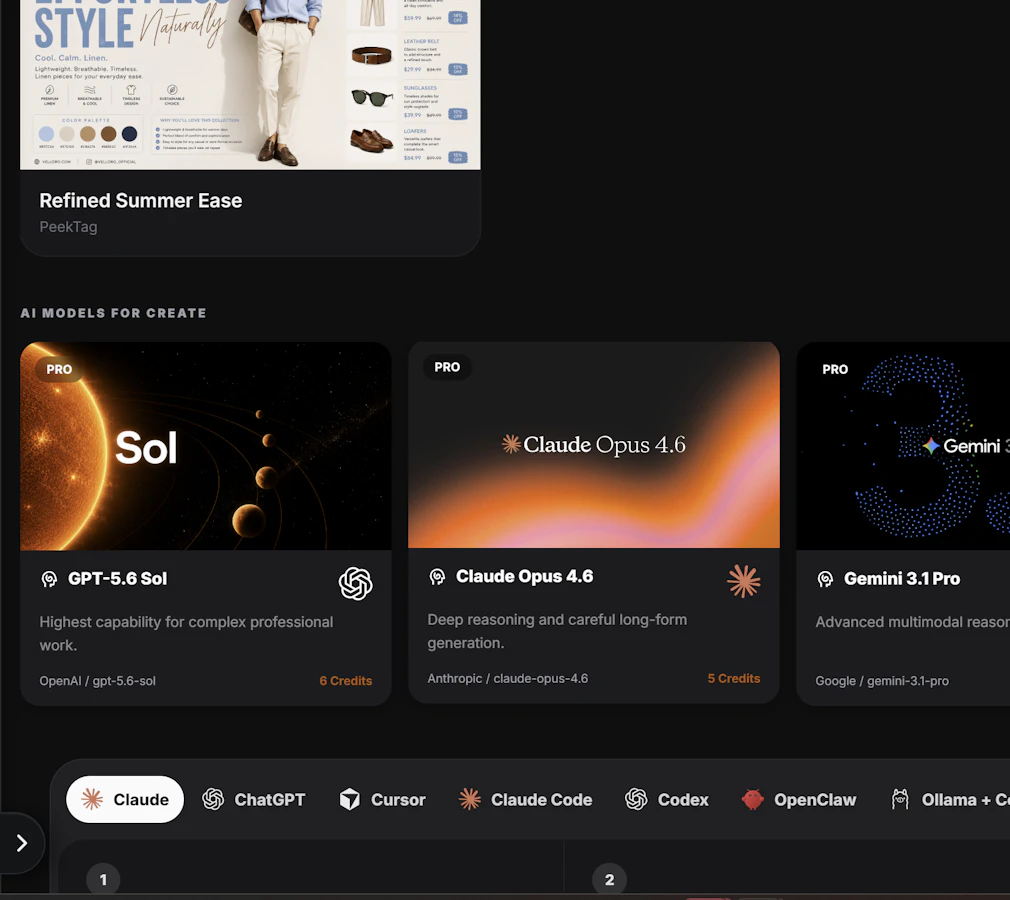Switch to the OpenClaw tab
Viewport: 1010px width, 900px height.
click(x=799, y=799)
